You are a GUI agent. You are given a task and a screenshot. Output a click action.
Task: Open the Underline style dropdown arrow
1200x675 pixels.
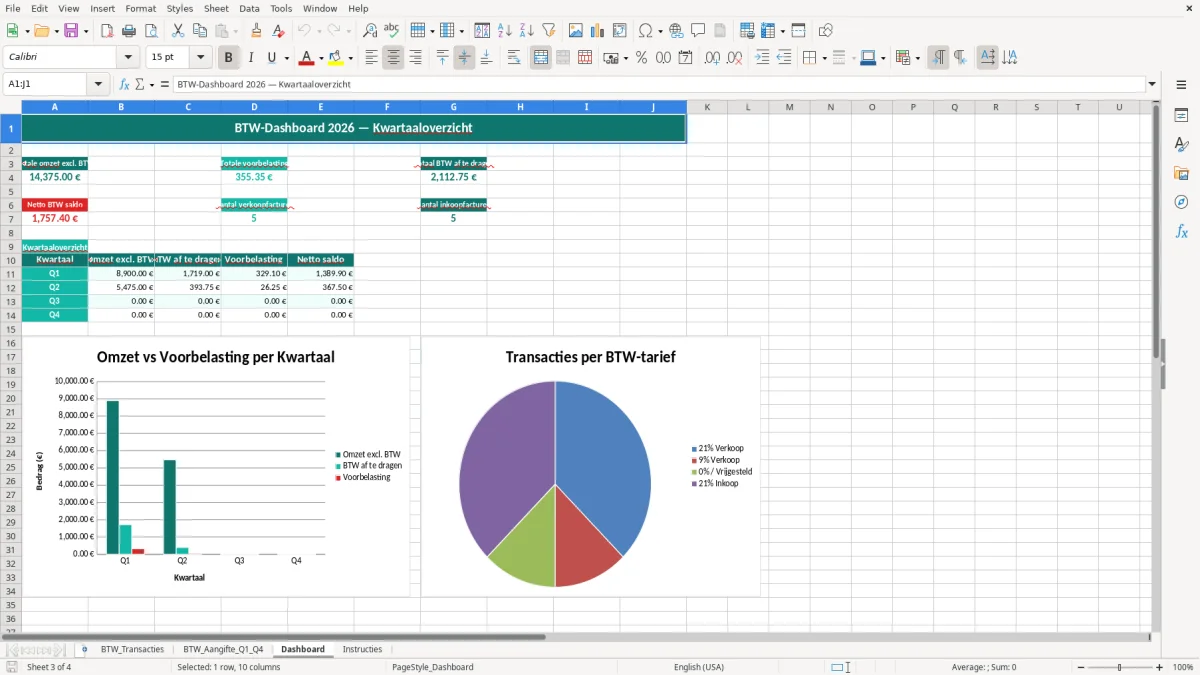(x=286, y=58)
